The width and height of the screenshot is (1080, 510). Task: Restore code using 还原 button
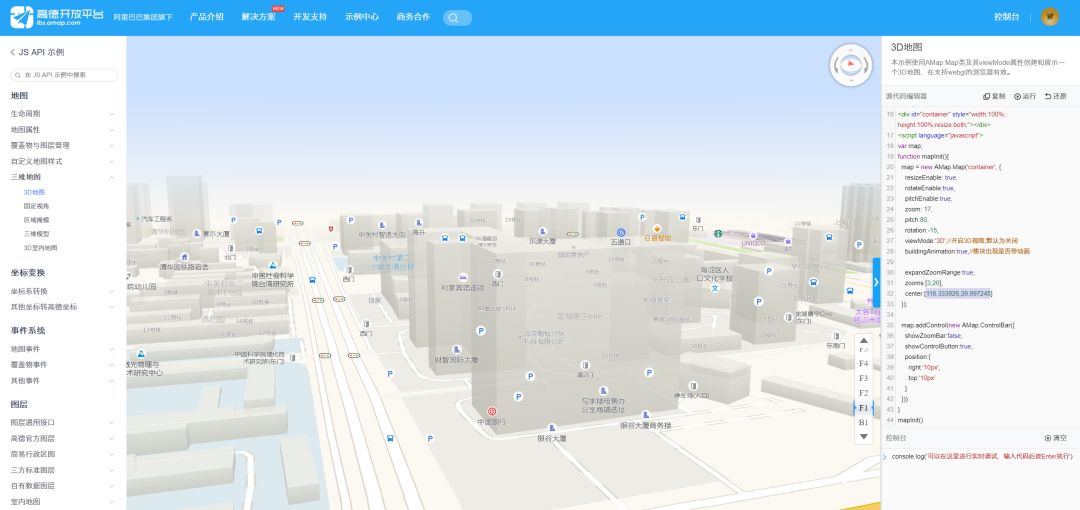pos(1055,96)
